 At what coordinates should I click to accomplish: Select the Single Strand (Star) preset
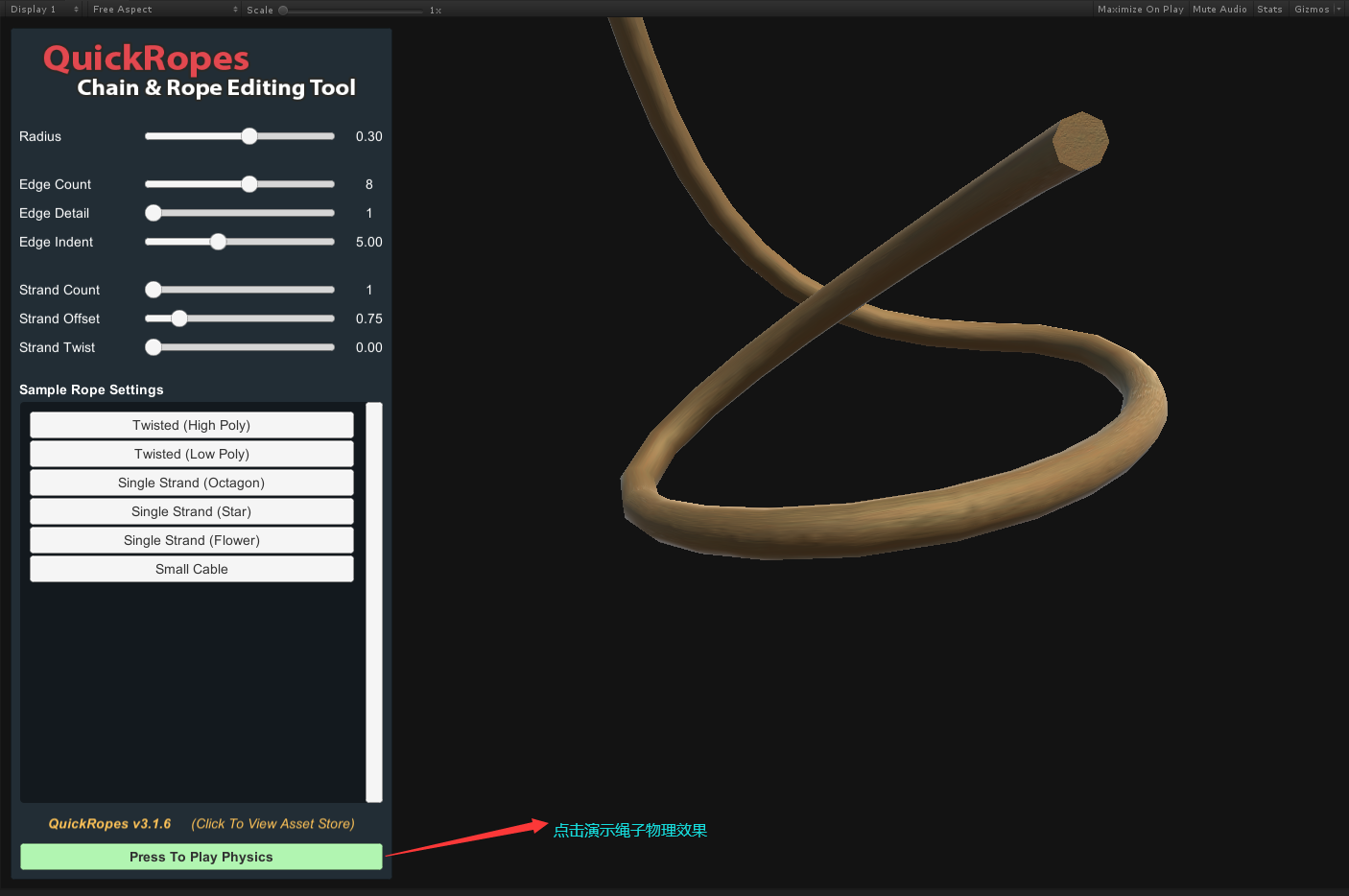(192, 511)
